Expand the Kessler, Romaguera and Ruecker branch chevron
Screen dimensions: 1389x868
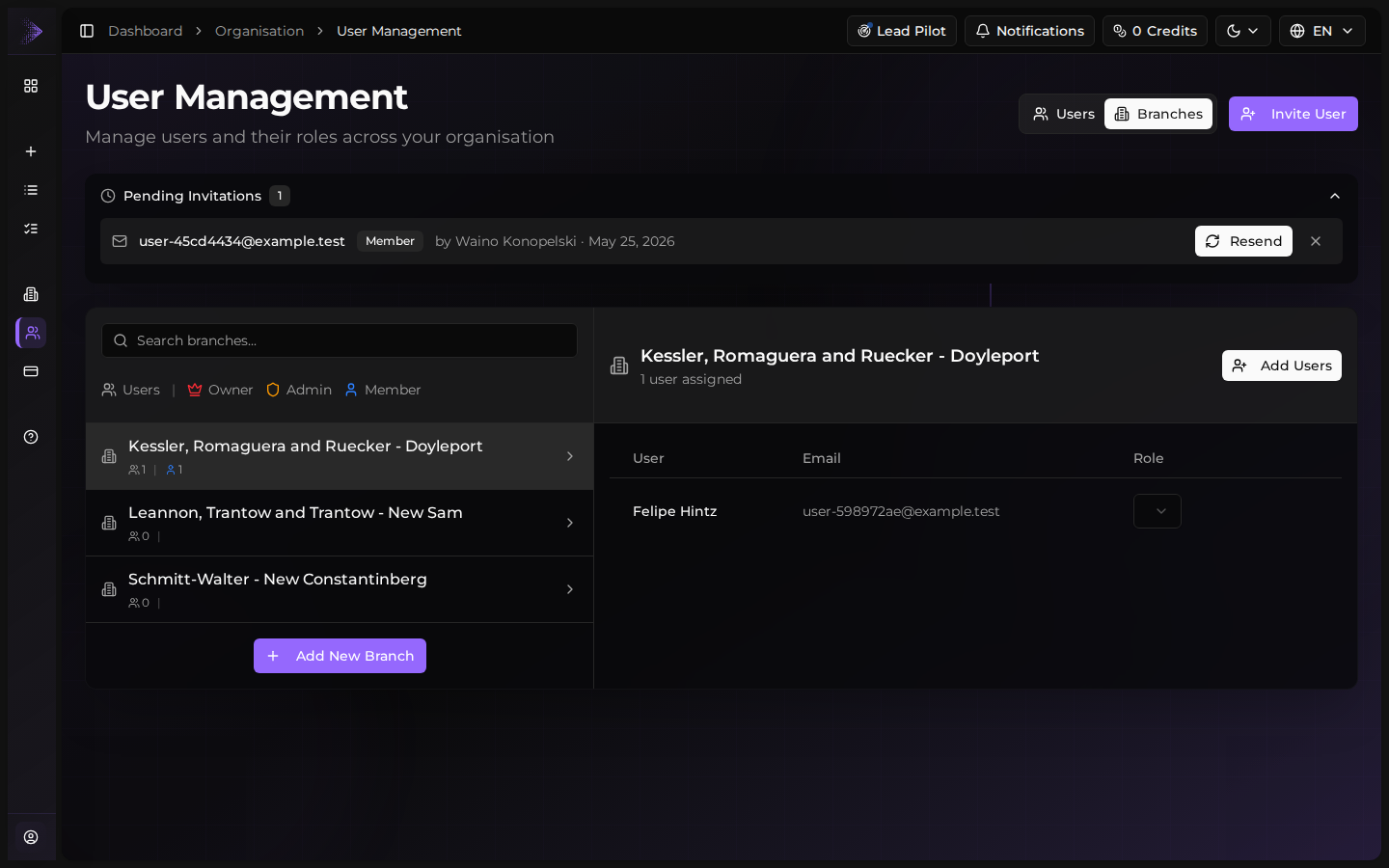click(x=570, y=456)
